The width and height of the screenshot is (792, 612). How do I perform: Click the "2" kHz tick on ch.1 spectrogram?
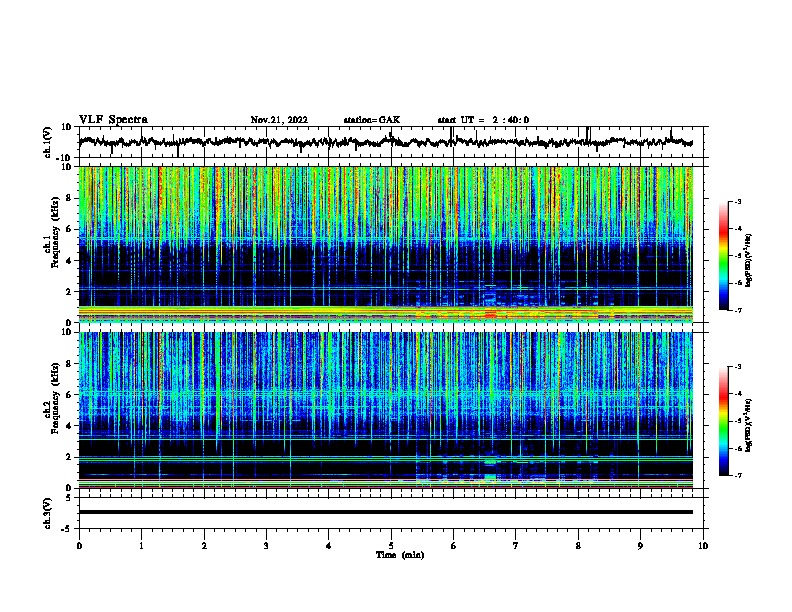click(x=70, y=292)
